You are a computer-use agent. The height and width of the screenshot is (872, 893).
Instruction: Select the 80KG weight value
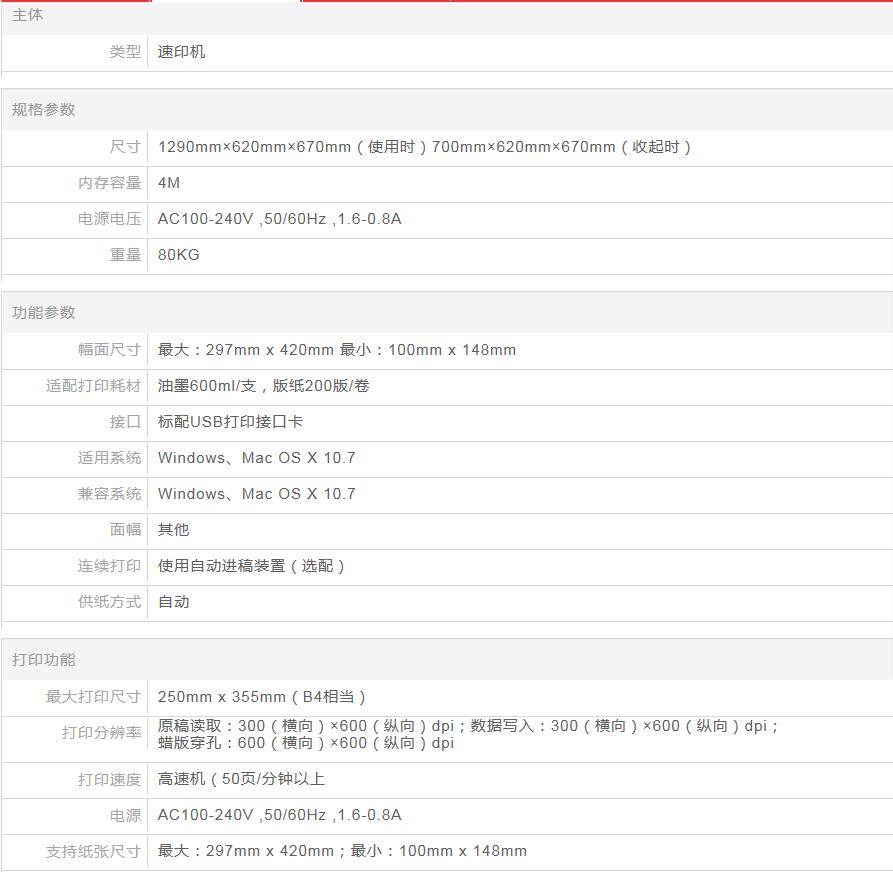click(x=179, y=255)
